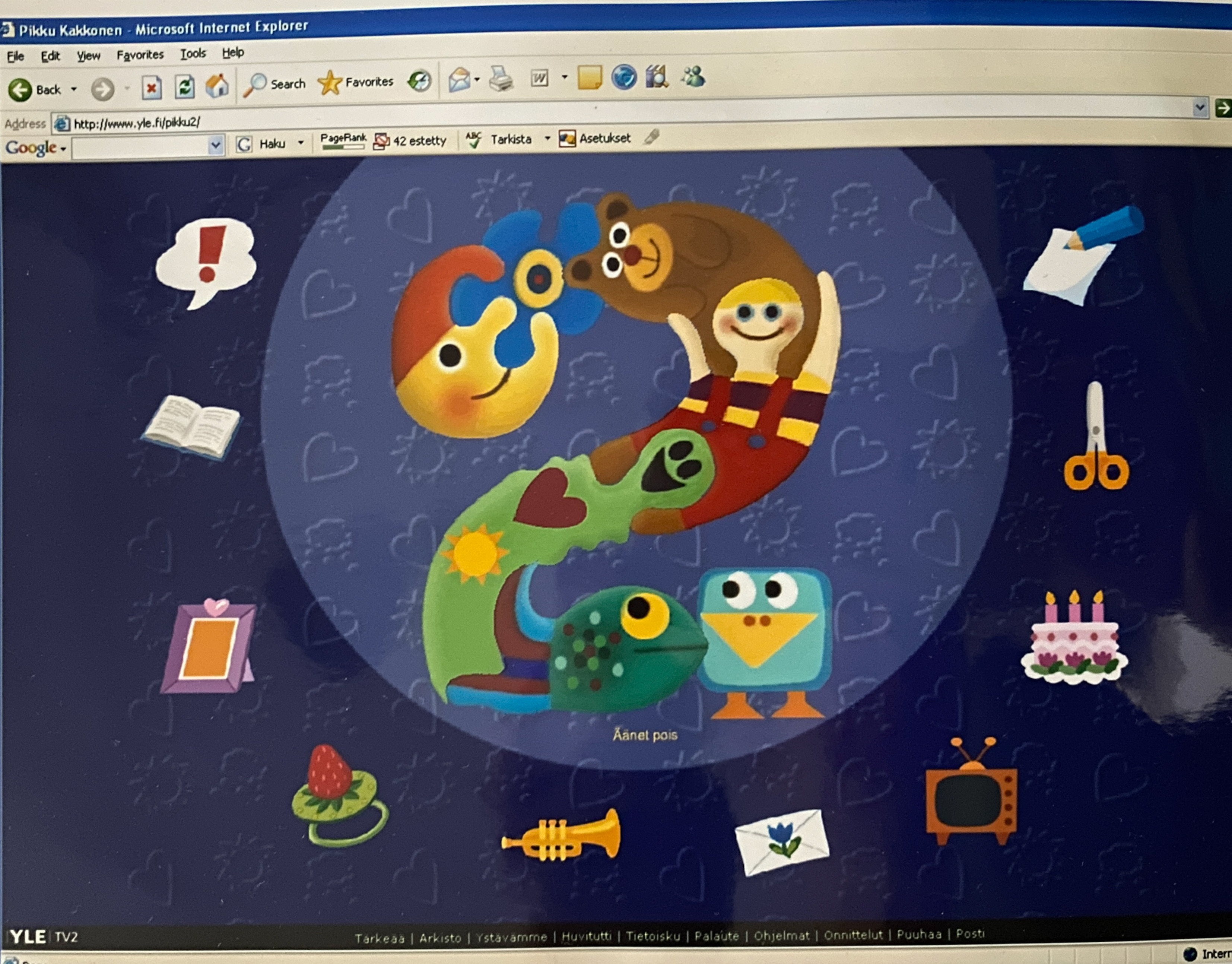The width and height of the screenshot is (1232, 964).
Task: Open the Address bar dropdown arrow
Action: point(1200,107)
